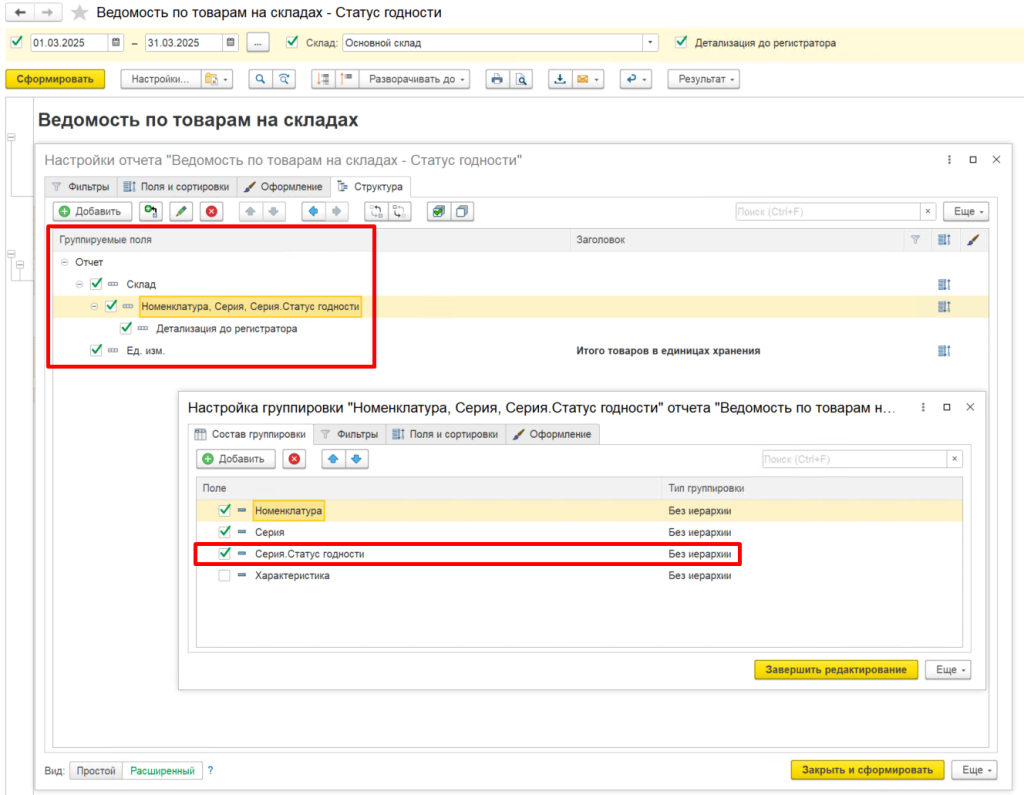Click 'Закрыть и сформировать' button
The image size is (1024, 795).
click(x=867, y=770)
